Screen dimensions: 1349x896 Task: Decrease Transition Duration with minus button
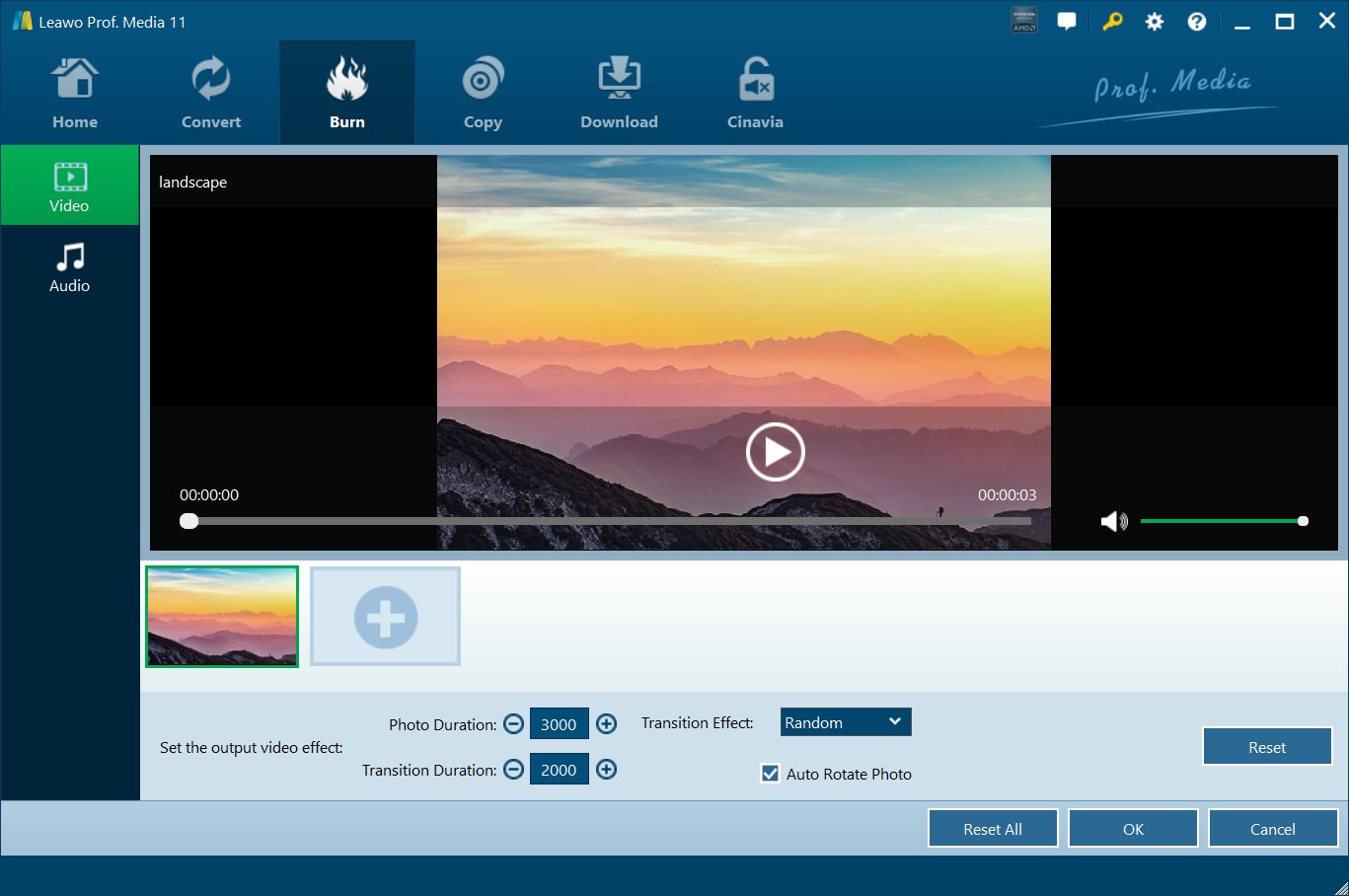[514, 770]
